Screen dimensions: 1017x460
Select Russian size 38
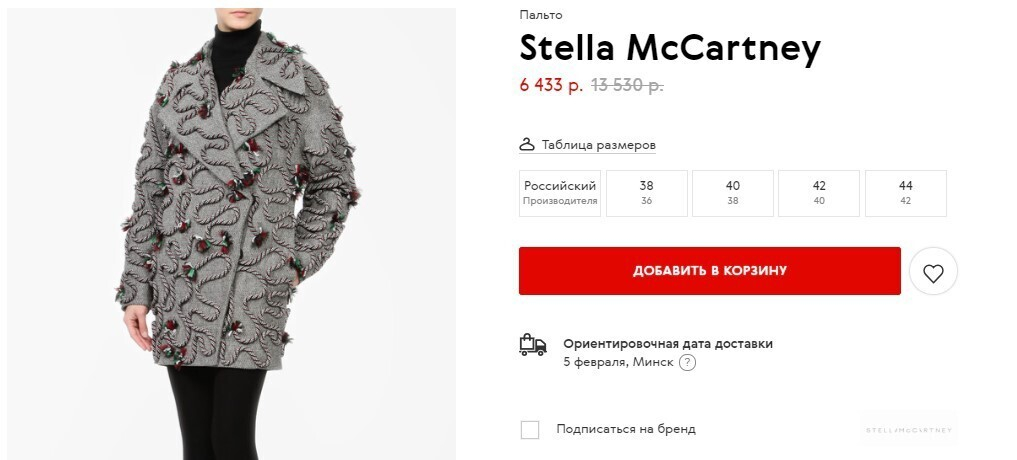[646, 193]
